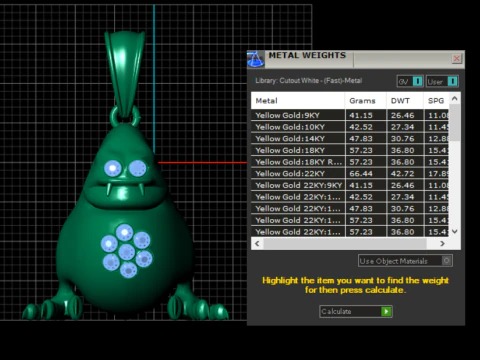Click the jump ring below the bail
This screenshot has height=360, width=480.
click(x=125, y=116)
